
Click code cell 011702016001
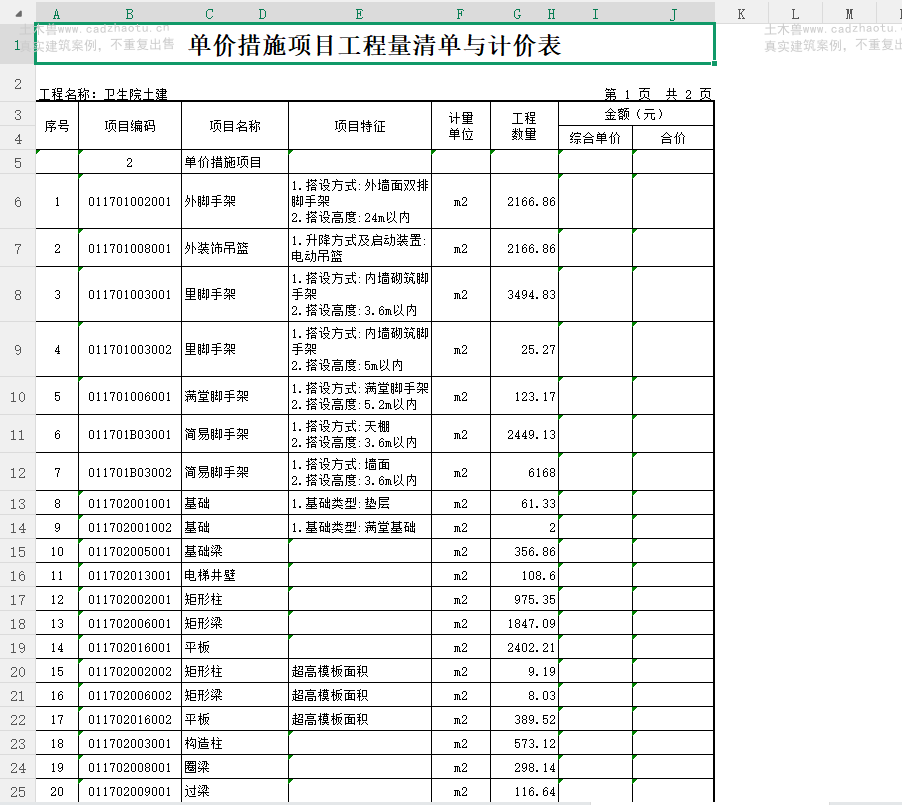(130, 647)
